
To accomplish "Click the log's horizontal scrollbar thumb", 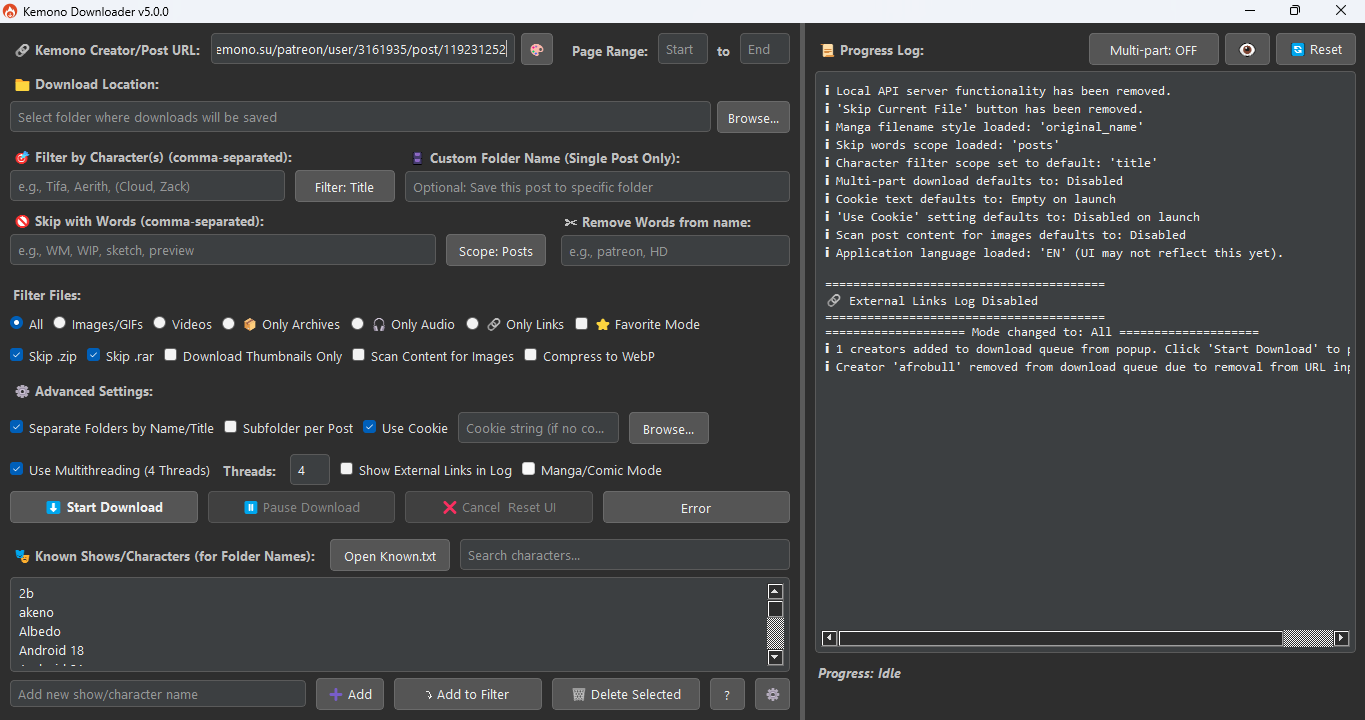I will (x=1060, y=638).
